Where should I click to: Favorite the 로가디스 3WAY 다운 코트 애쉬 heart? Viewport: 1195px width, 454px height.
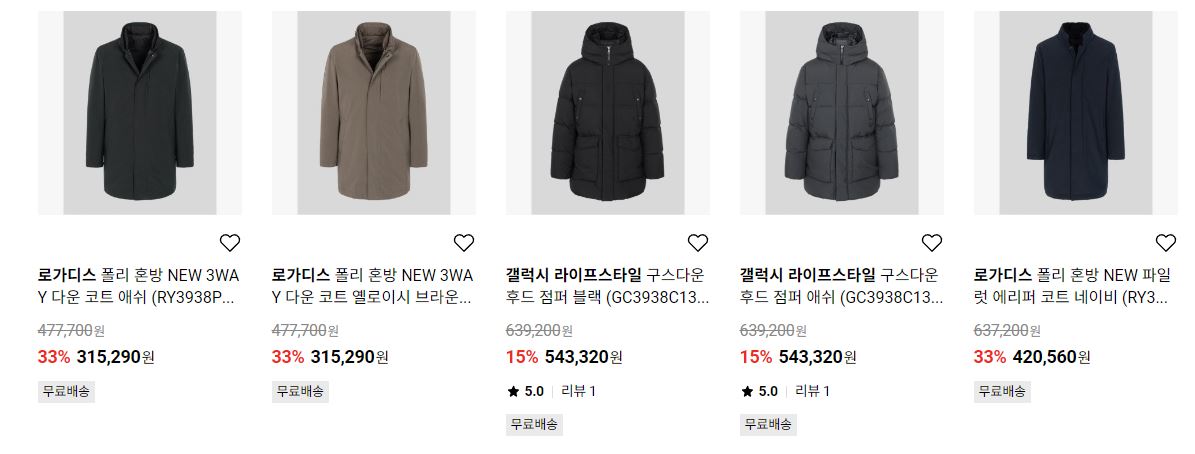(229, 243)
